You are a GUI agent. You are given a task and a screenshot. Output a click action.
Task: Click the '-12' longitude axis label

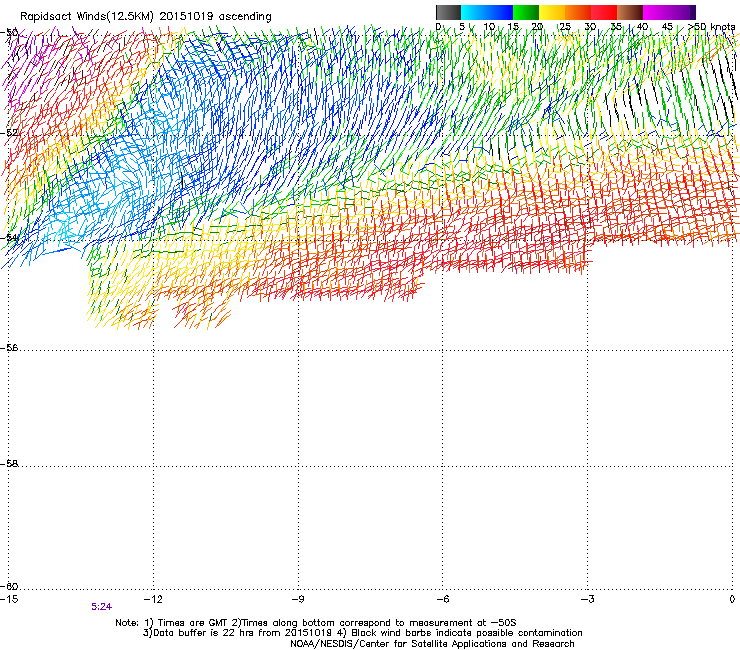tap(153, 599)
